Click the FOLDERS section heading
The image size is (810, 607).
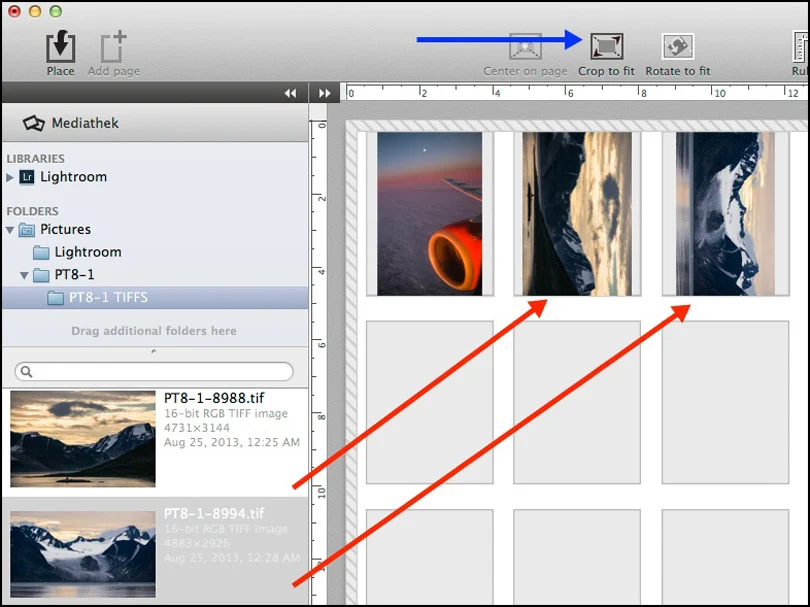[33, 211]
